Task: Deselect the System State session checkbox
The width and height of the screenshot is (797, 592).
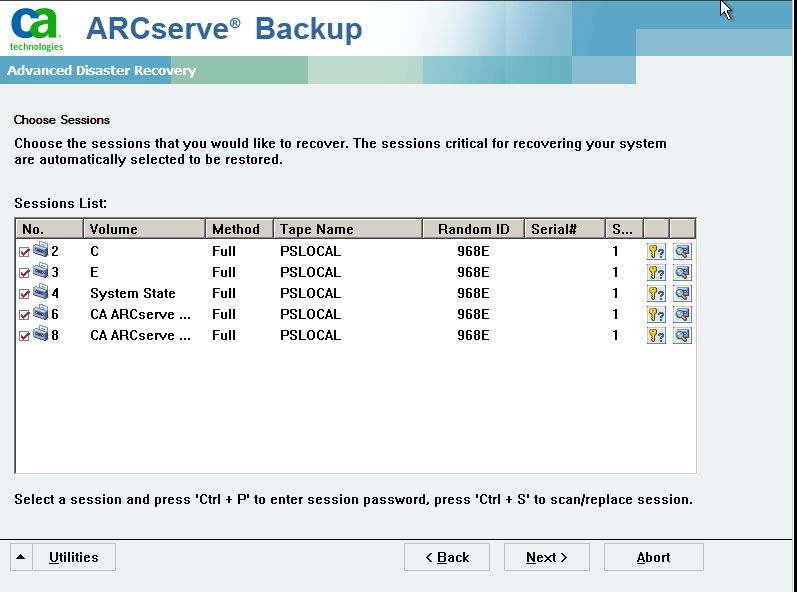Action: pos(24,294)
